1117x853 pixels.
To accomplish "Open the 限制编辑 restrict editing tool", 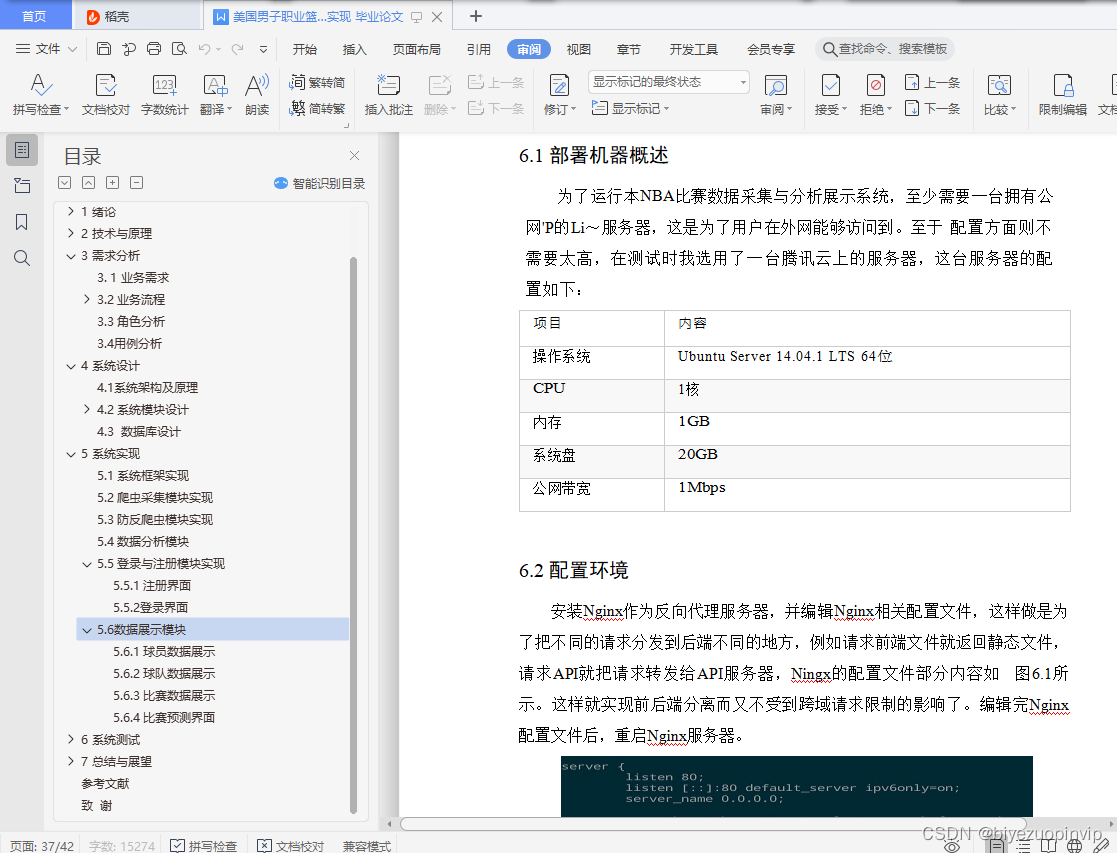I will pyautogui.click(x=1062, y=95).
